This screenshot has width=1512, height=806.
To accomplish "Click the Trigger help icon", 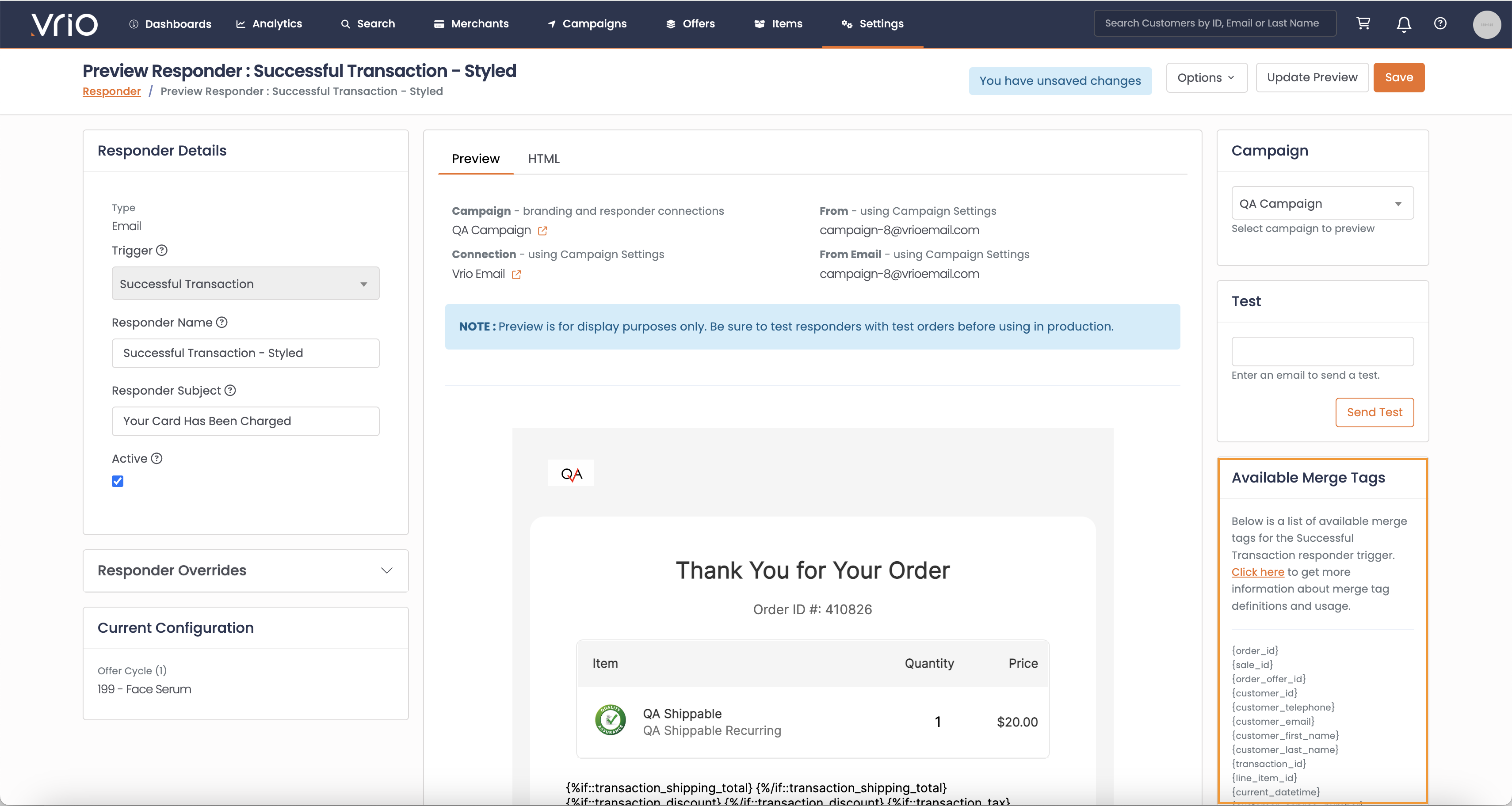I will [x=162, y=251].
